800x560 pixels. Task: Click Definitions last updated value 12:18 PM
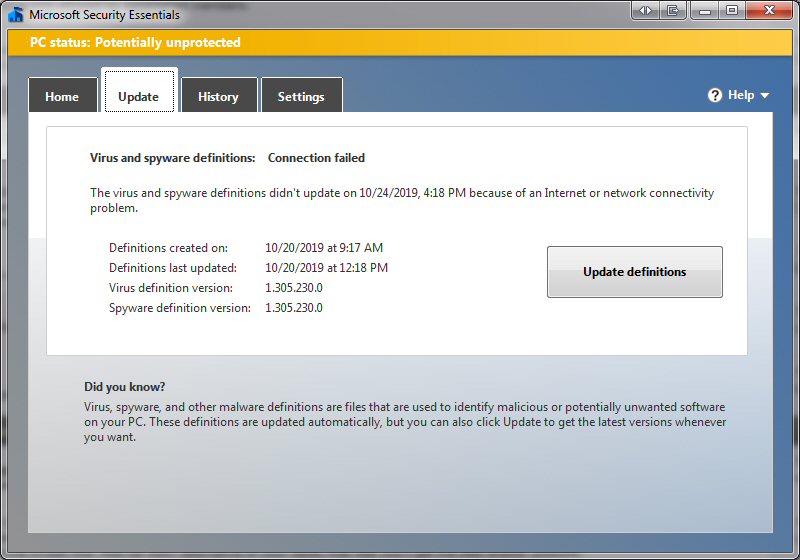[327, 268]
